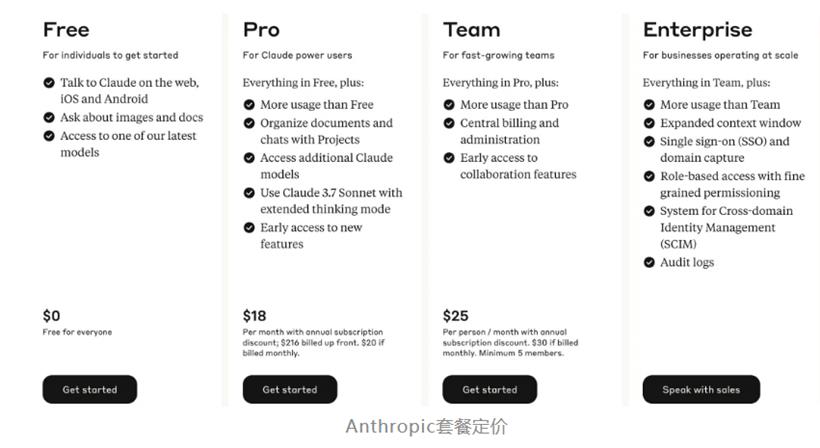Click the $25 Team price text

point(455,316)
